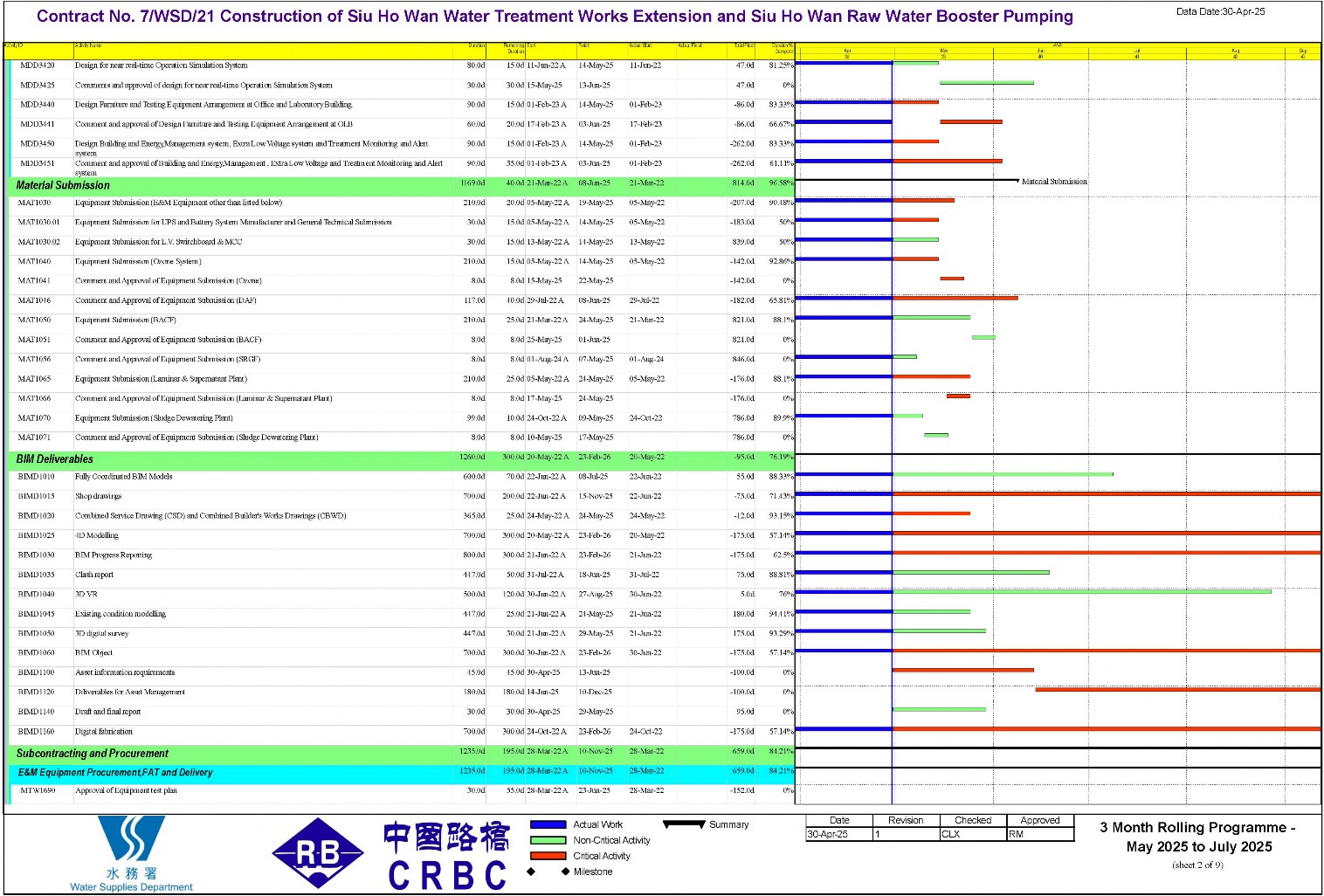Click '3D VR' activity name
Viewport: 1324px width, 896px height.
click(86, 594)
